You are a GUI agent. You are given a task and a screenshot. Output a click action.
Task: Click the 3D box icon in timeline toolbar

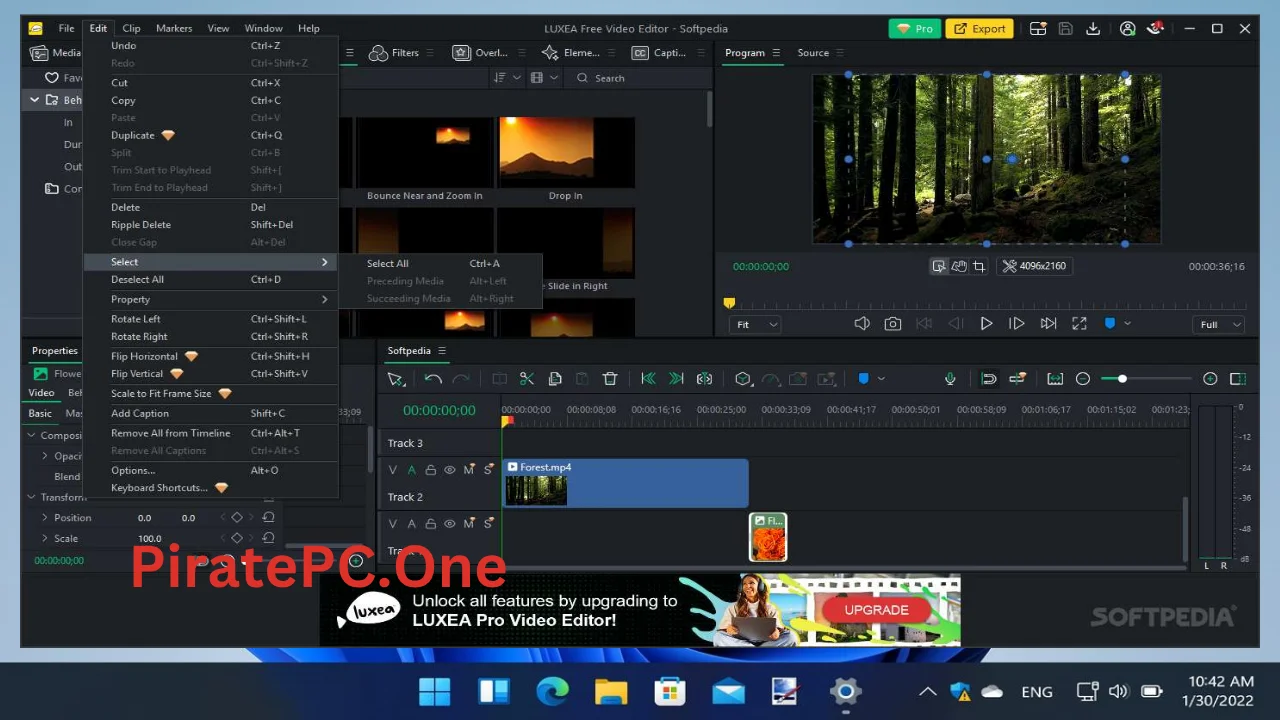(x=743, y=379)
